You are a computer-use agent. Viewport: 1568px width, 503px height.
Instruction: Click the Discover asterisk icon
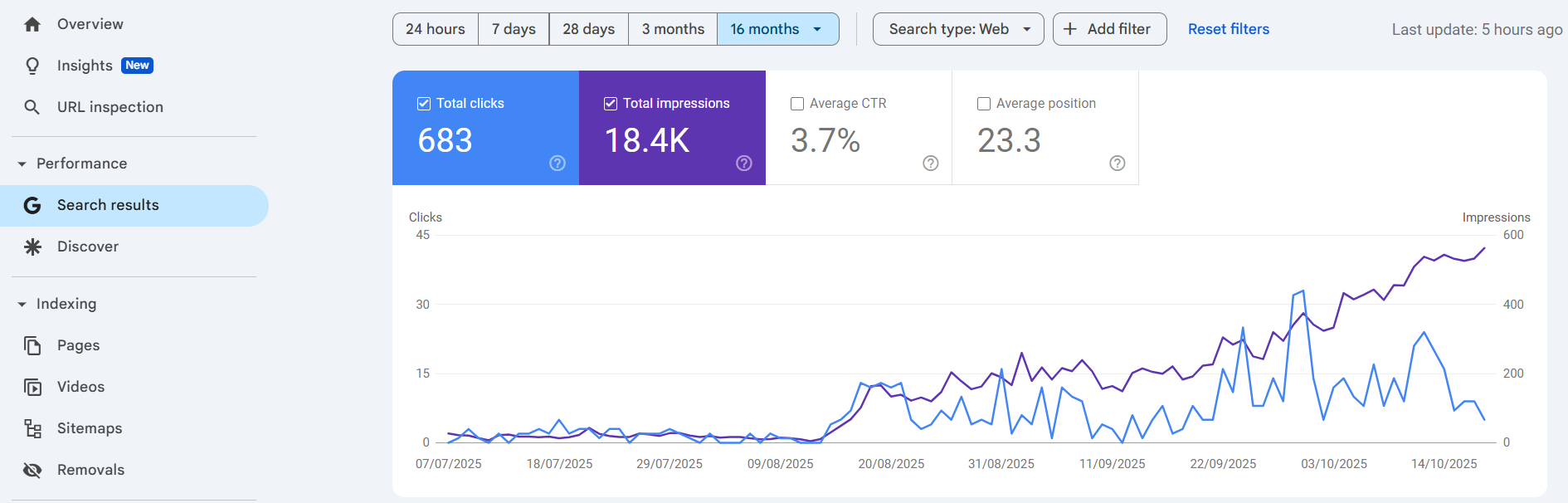click(x=32, y=247)
